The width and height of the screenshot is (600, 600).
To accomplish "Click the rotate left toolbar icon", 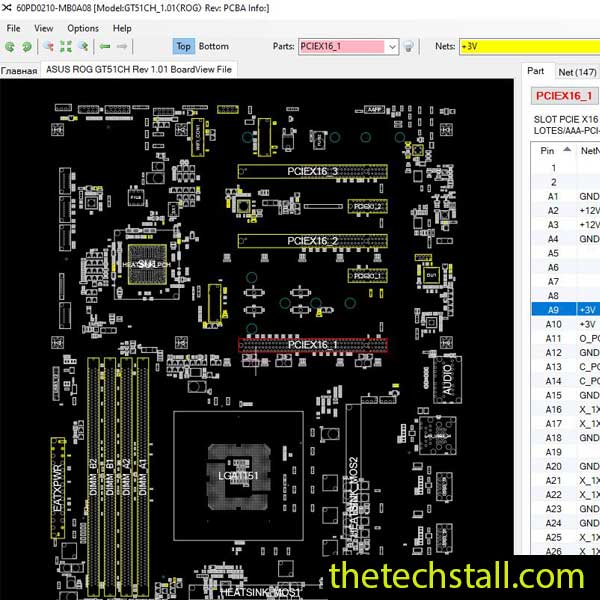I will point(10,47).
